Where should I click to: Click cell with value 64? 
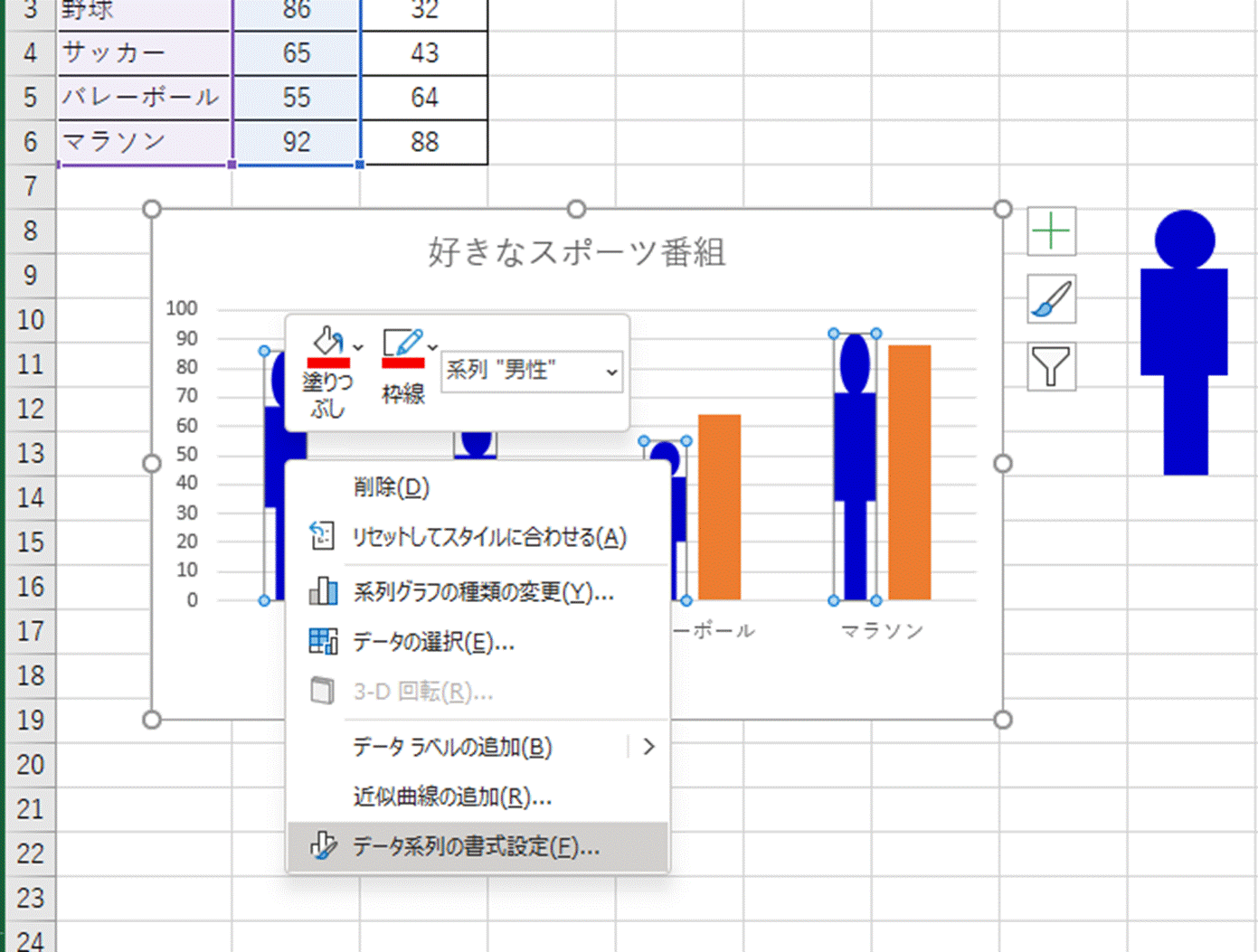(424, 98)
